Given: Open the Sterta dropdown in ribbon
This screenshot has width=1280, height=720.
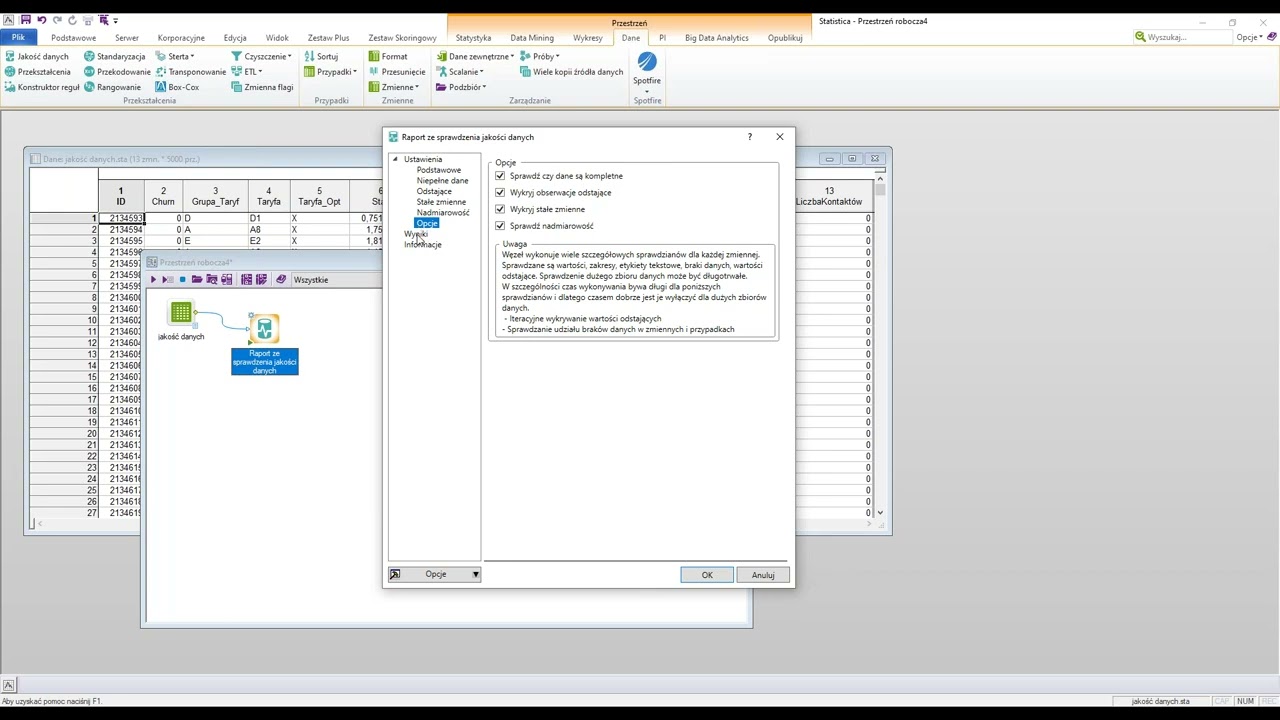Looking at the screenshot, I should point(175,56).
